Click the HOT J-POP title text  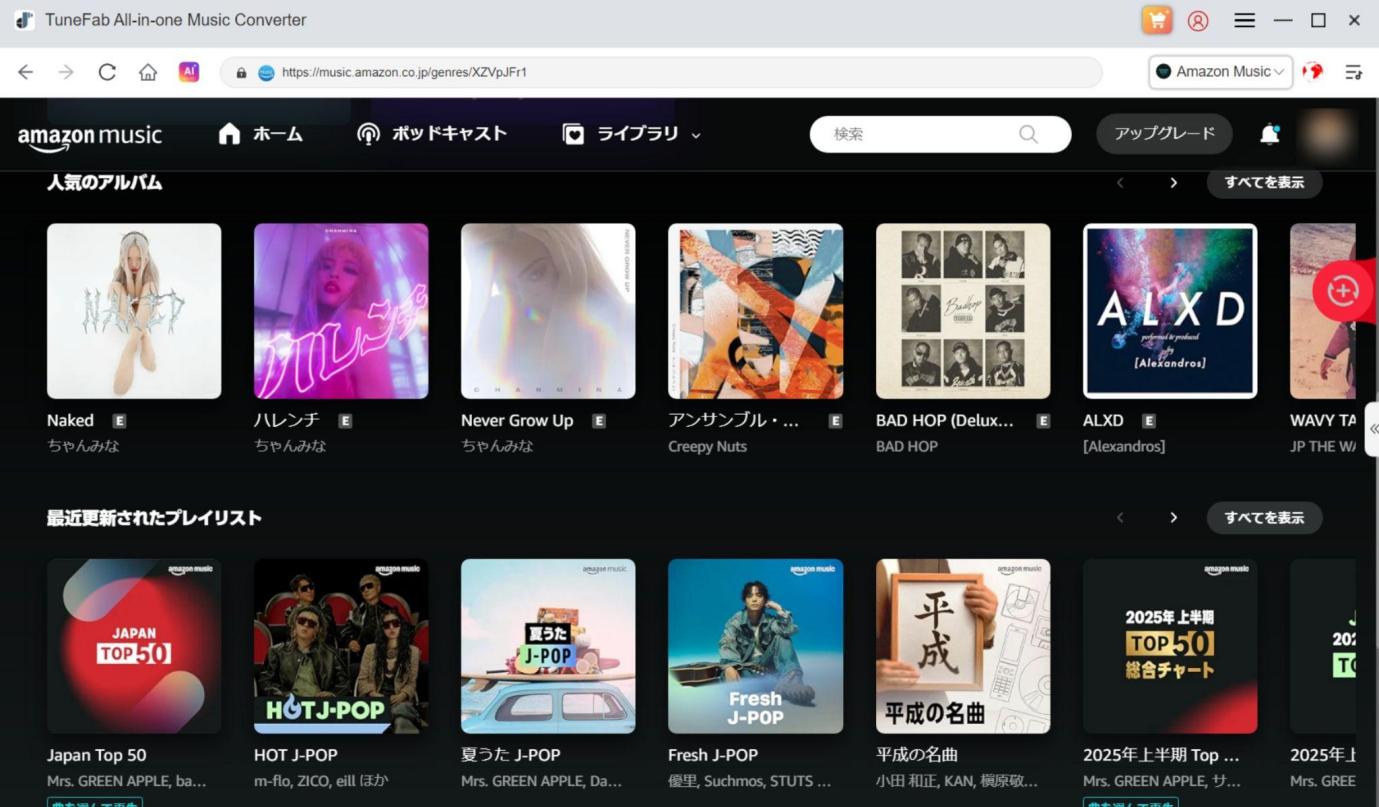click(x=296, y=755)
